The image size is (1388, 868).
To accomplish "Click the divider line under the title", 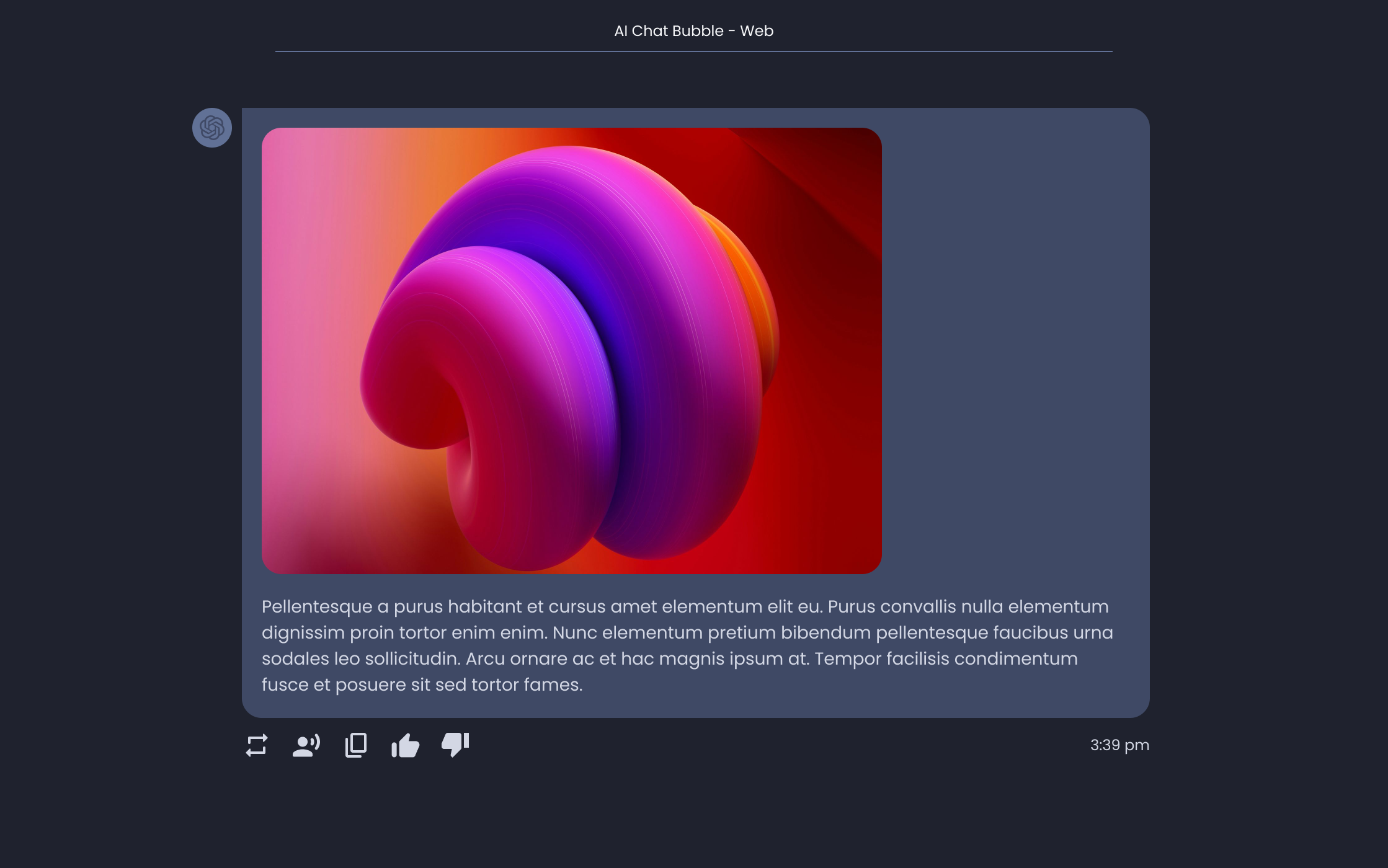I will click(x=693, y=51).
